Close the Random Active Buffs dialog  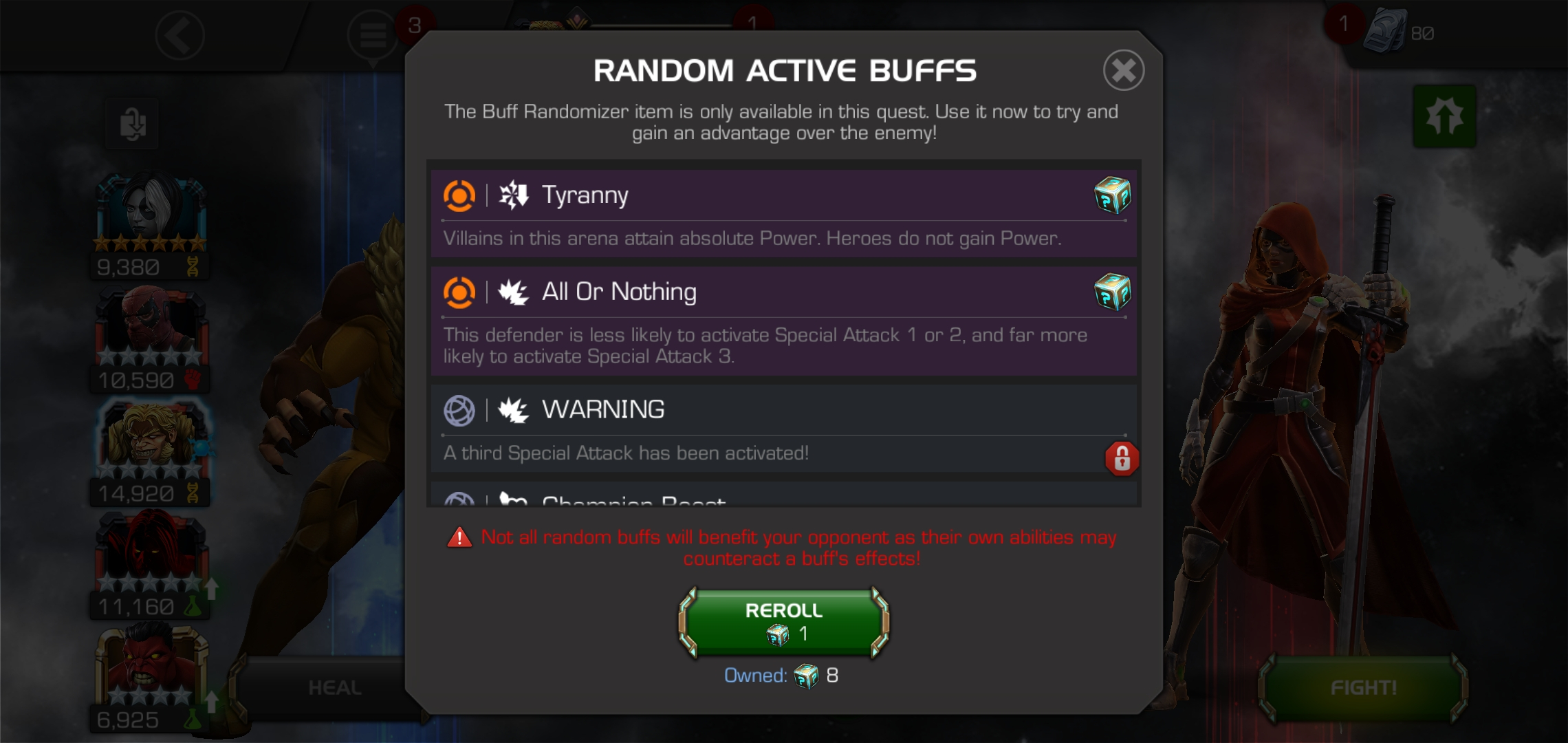[1124, 69]
